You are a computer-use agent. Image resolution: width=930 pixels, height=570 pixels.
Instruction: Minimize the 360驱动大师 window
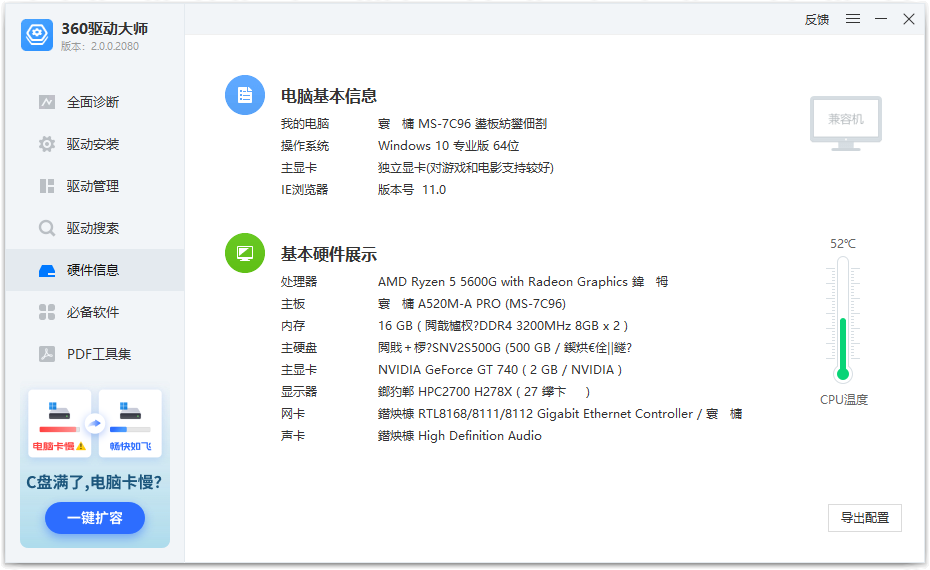881,19
